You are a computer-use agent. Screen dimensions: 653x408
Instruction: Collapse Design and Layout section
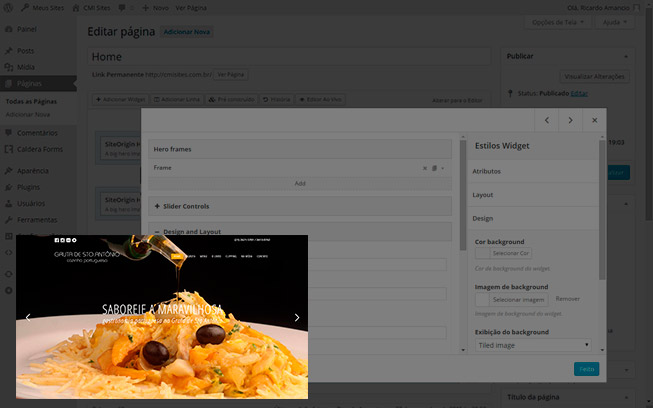pos(300,231)
